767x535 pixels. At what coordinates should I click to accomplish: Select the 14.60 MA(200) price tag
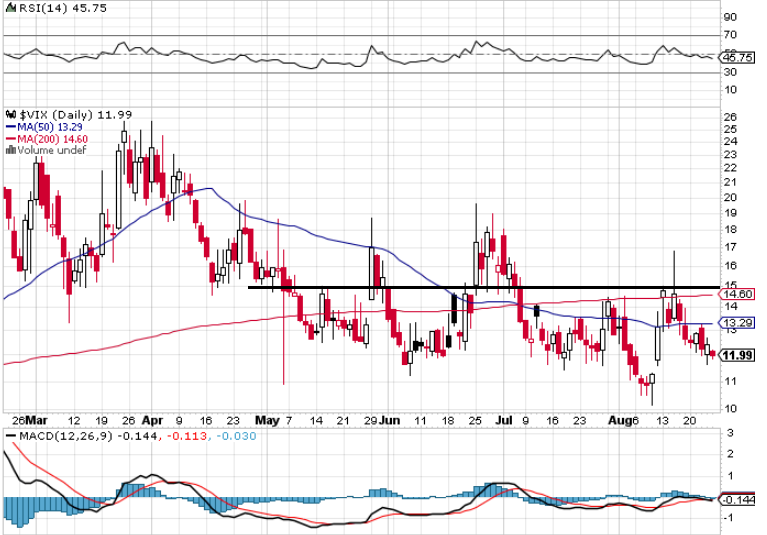coord(738,294)
